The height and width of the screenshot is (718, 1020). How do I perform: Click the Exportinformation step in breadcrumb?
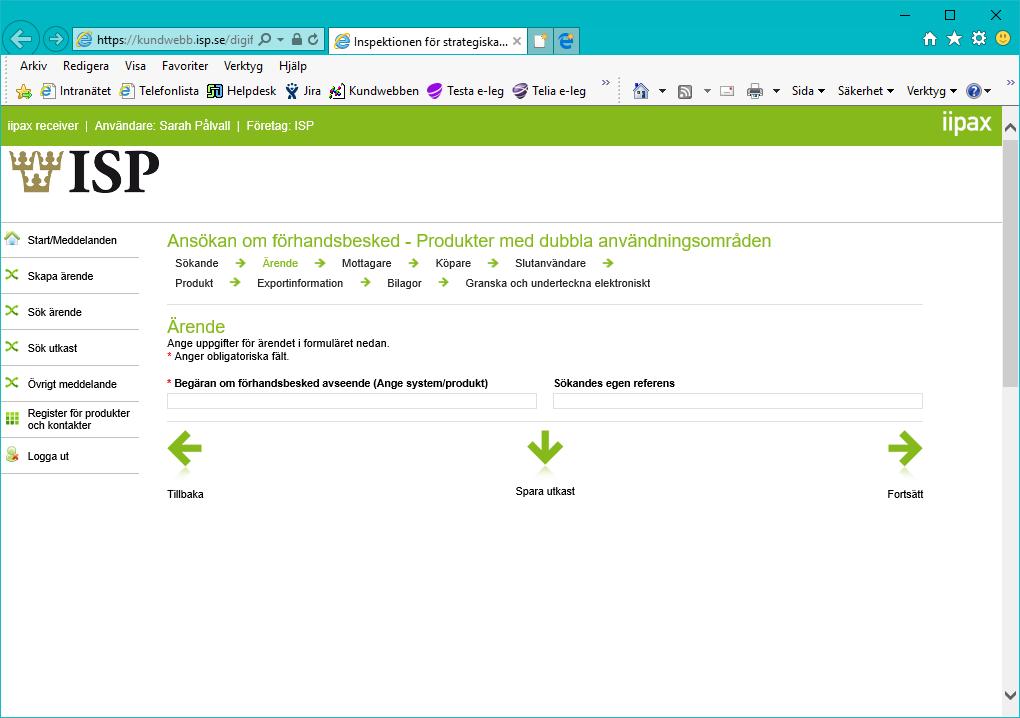coord(300,284)
